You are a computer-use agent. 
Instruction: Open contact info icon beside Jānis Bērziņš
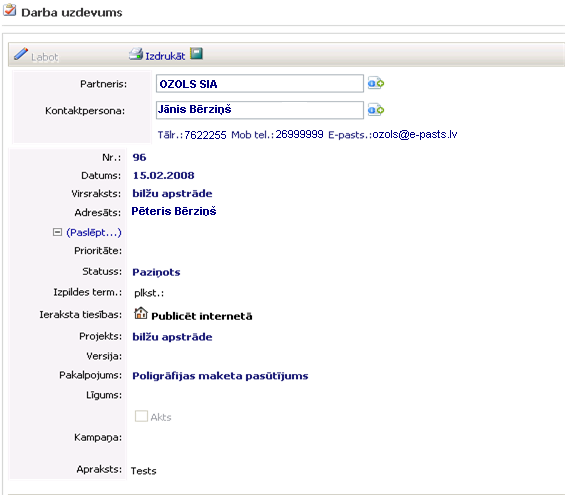[376, 110]
